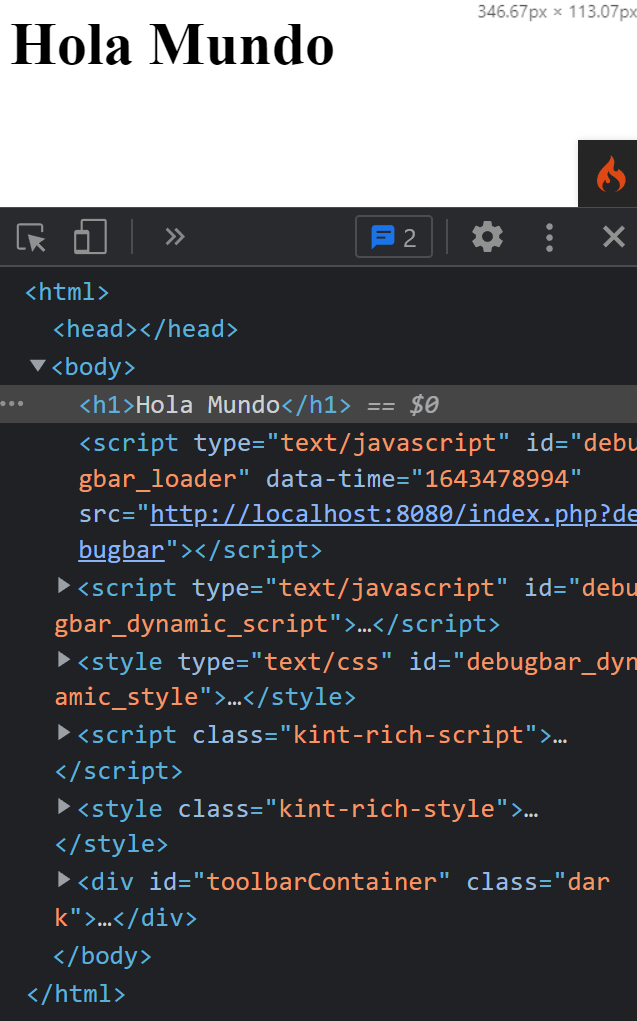This screenshot has height=1021, width=637.
Task: Show more DevTools tabs chevron
Action: click(175, 237)
